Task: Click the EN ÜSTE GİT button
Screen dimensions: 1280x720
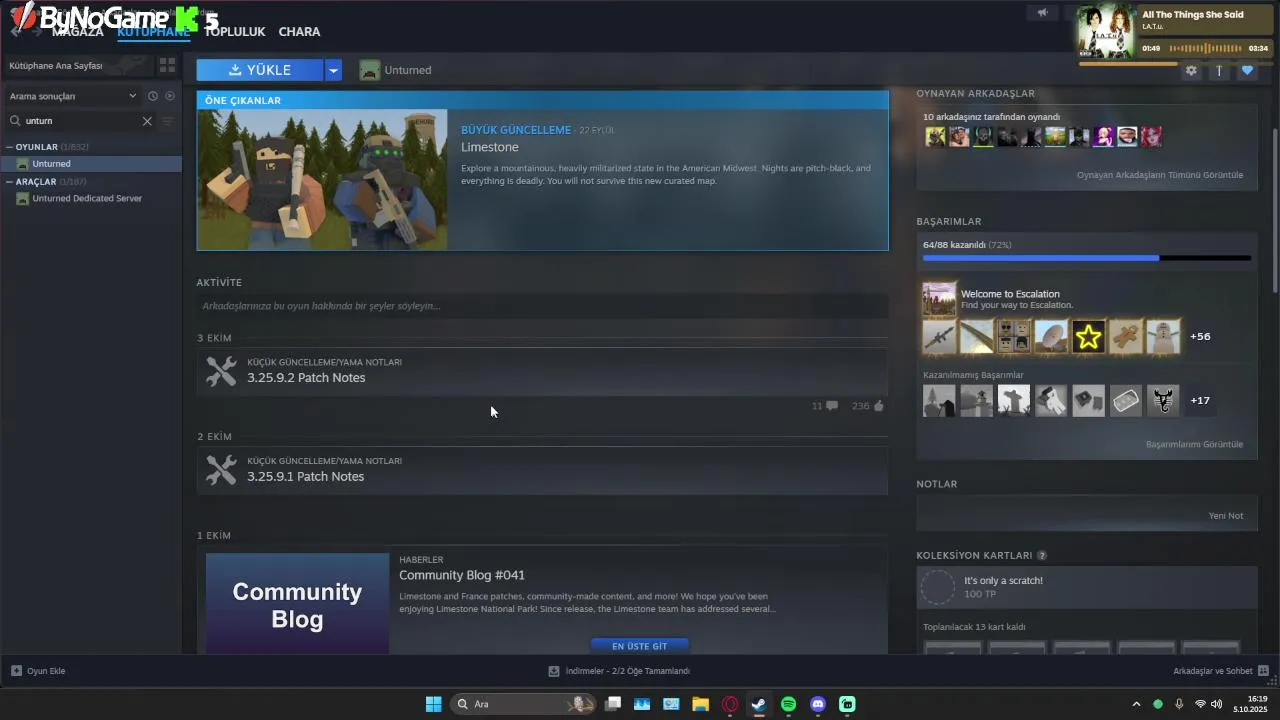Action: (x=640, y=646)
